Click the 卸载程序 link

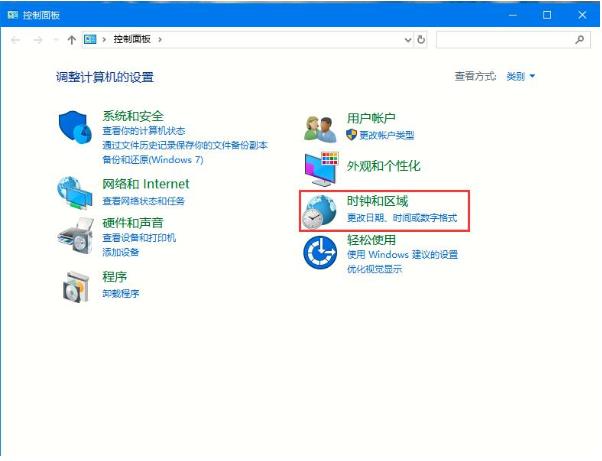pos(121,294)
